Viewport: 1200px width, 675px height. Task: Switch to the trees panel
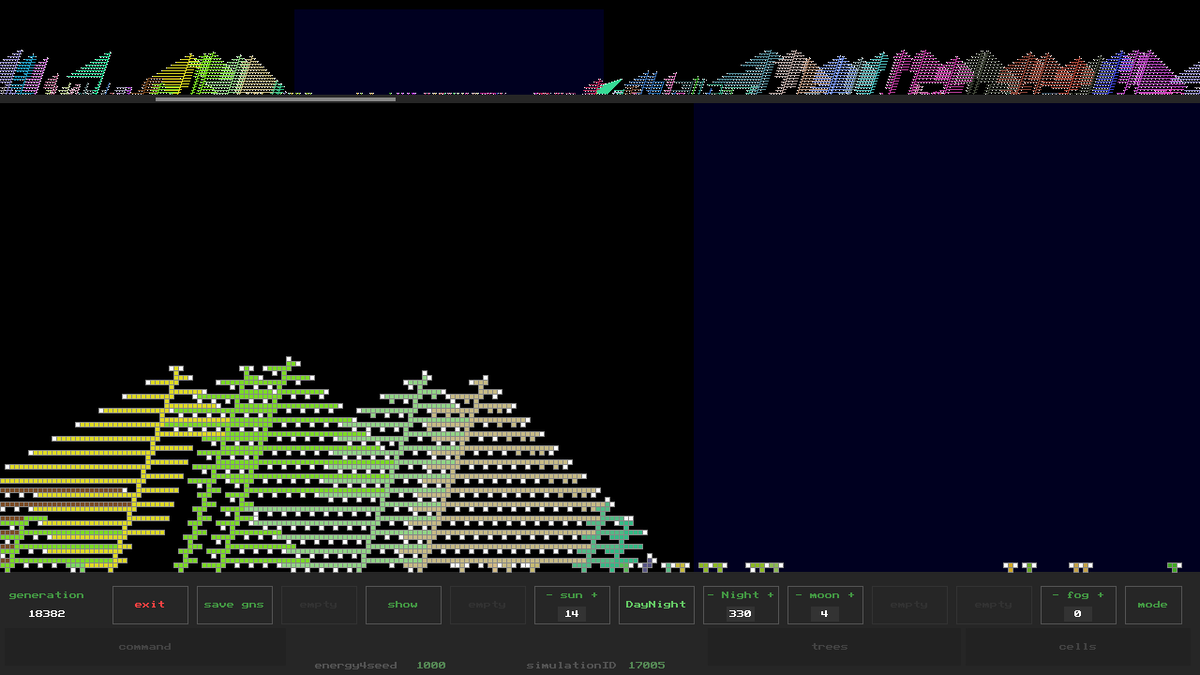pyautogui.click(x=830, y=647)
